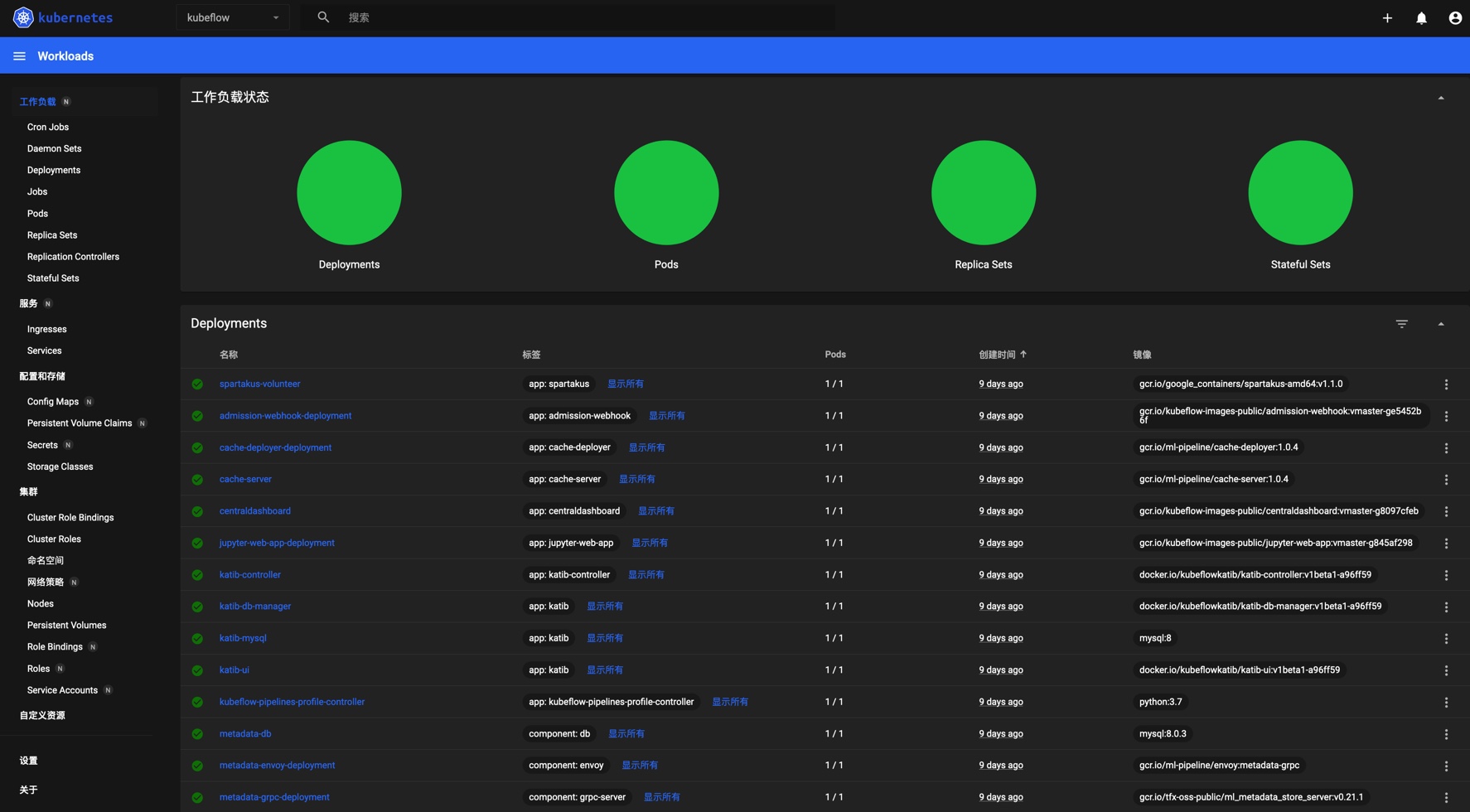The height and width of the screenshot is (812, 1470).
Task: Click green status icon of metadata-db
Action: click(197, 734)
